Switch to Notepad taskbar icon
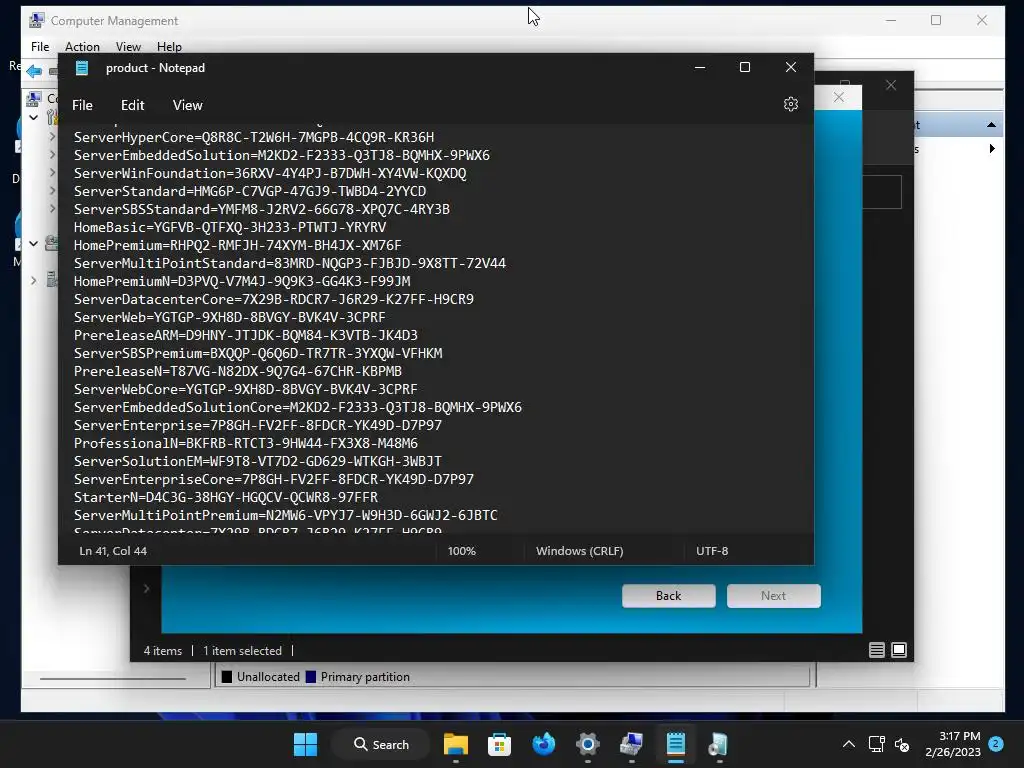 pos(676,744)
